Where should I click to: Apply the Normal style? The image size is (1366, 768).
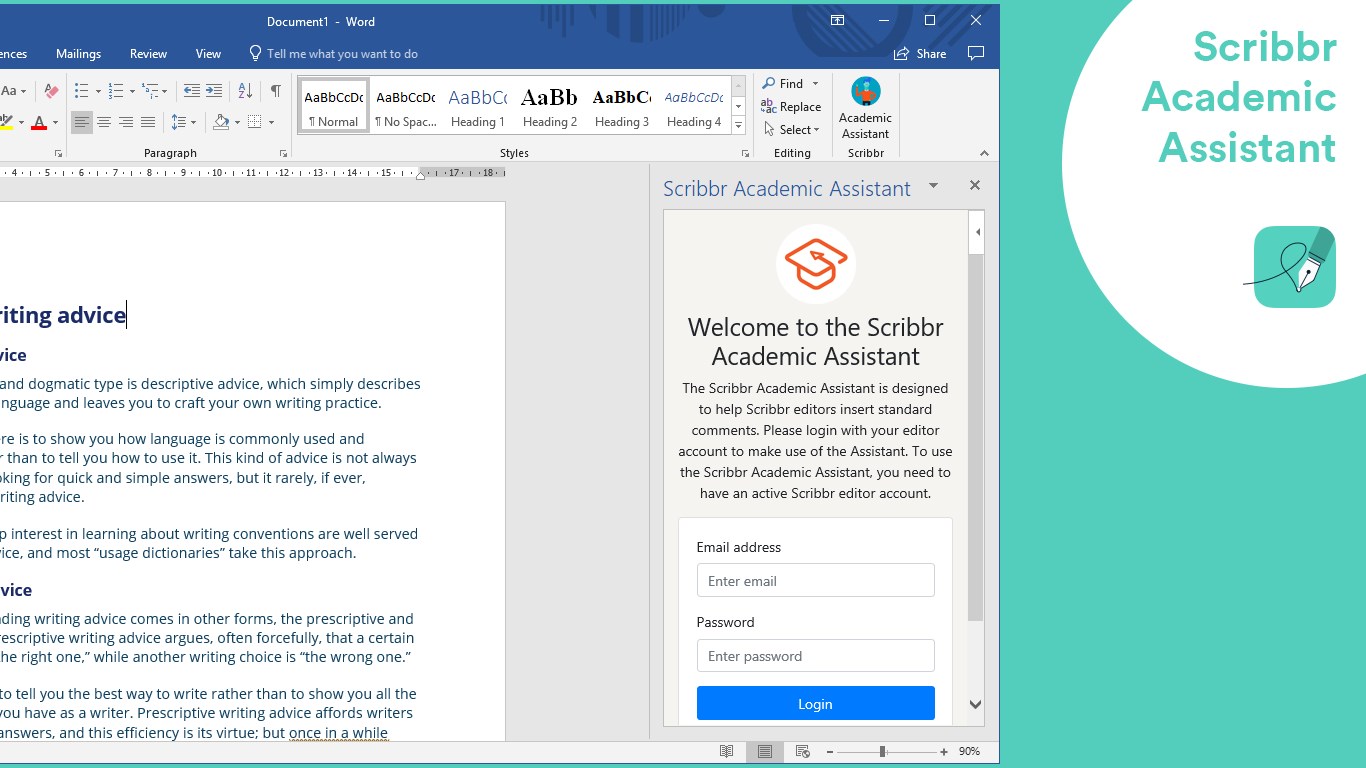334,106
